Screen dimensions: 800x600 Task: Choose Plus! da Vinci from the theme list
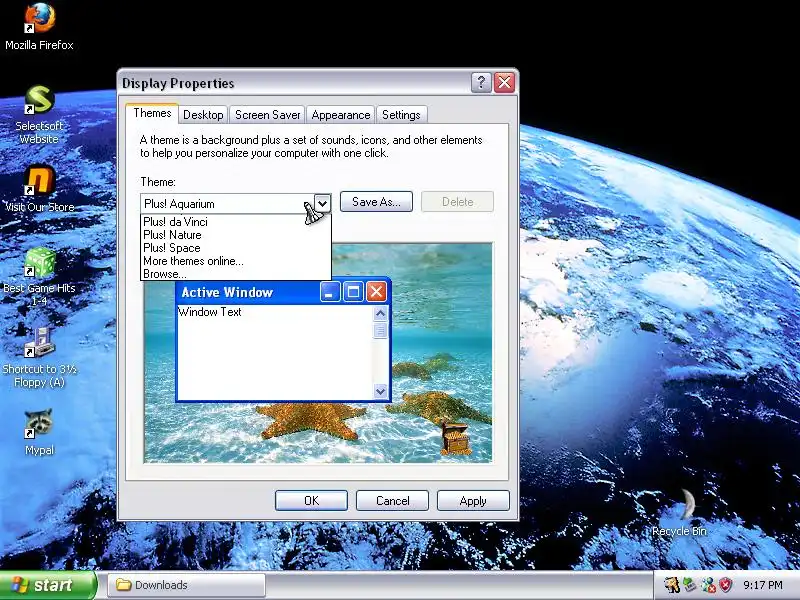click(x=236, y=222)
